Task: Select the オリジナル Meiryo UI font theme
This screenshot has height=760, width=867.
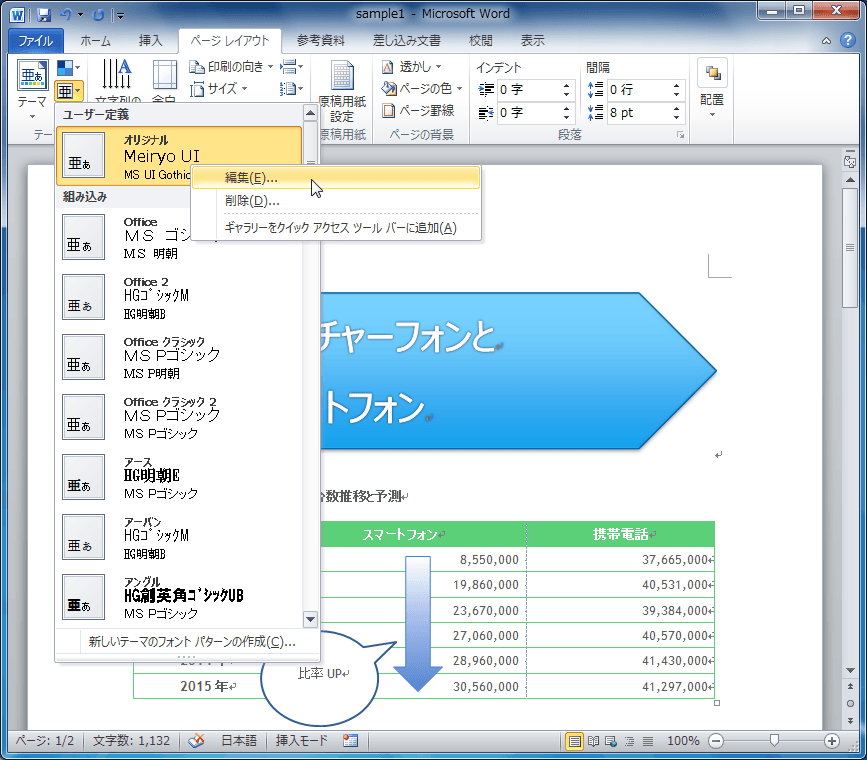Action: 179,156
